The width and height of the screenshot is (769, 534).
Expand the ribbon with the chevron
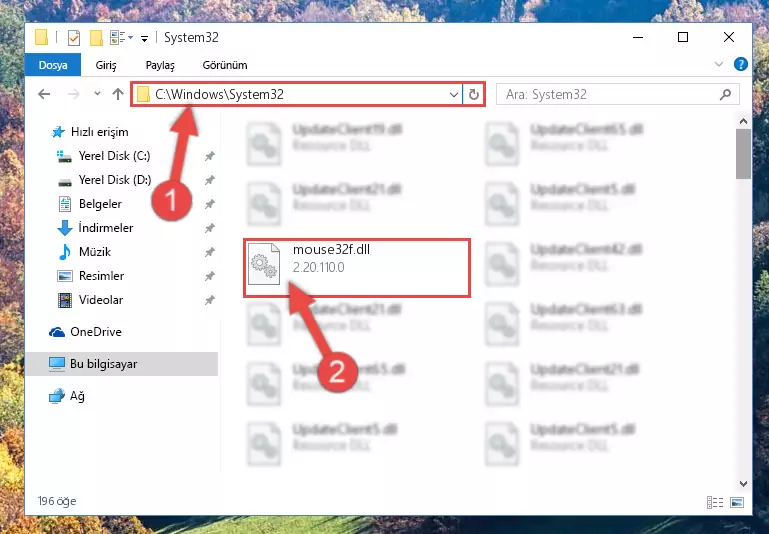click(x=719, y=64)
